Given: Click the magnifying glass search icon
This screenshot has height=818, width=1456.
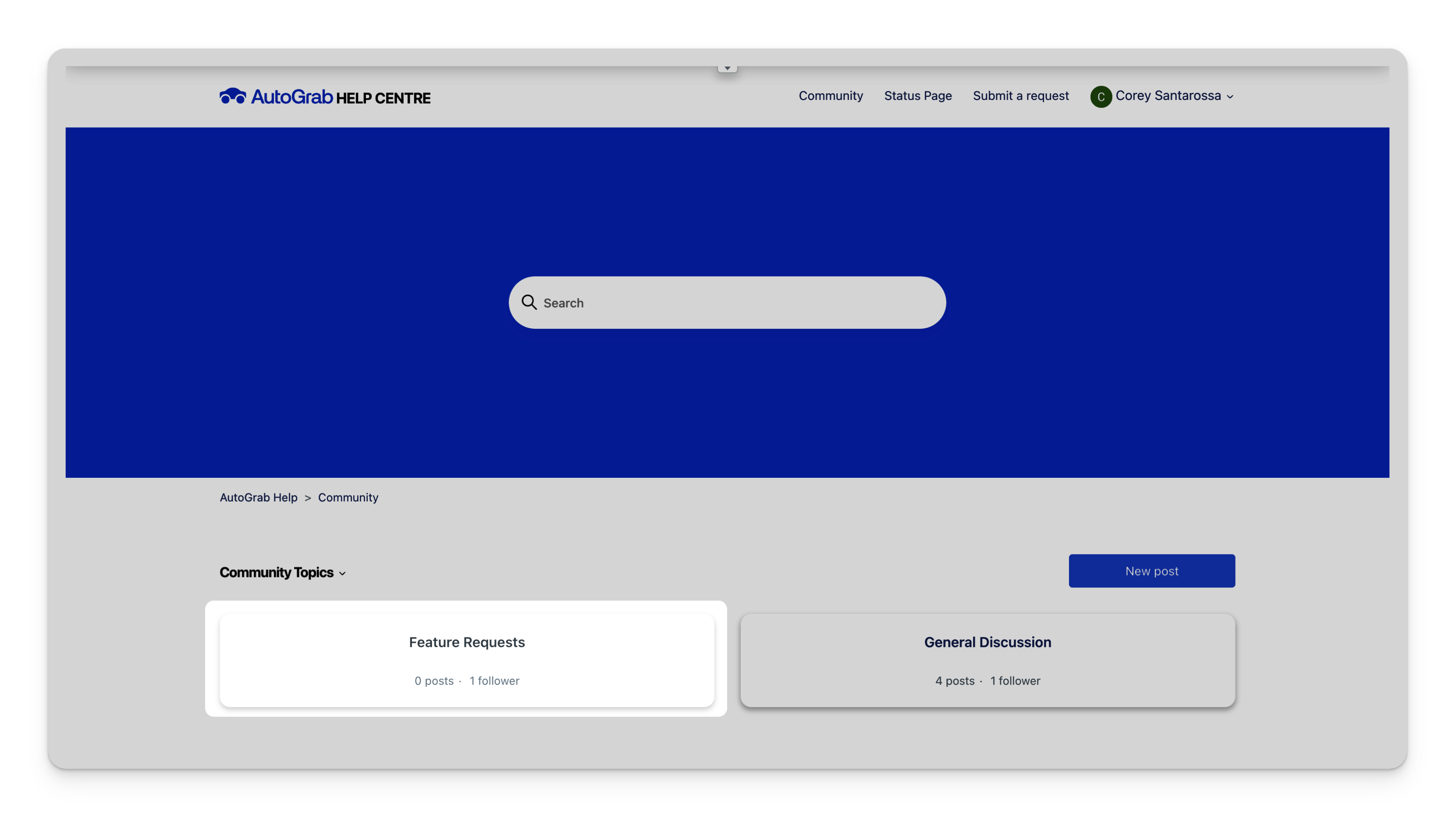Looking at the screenshot, I should pos(529,302).
